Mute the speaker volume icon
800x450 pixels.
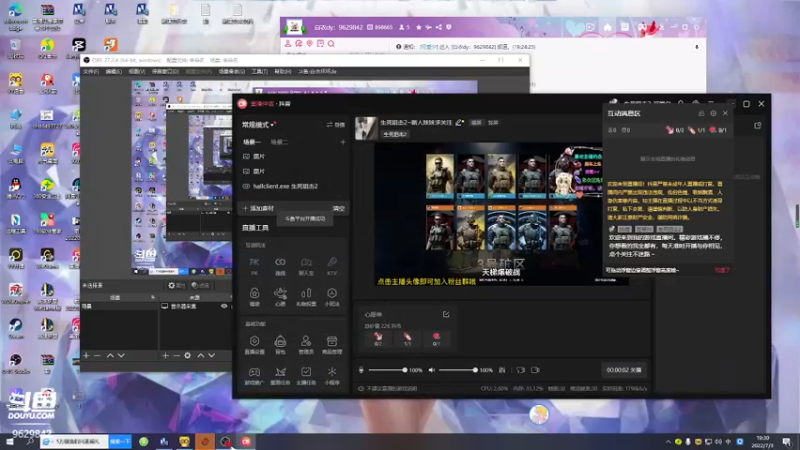pyautogui.click(x=432, y=370)
